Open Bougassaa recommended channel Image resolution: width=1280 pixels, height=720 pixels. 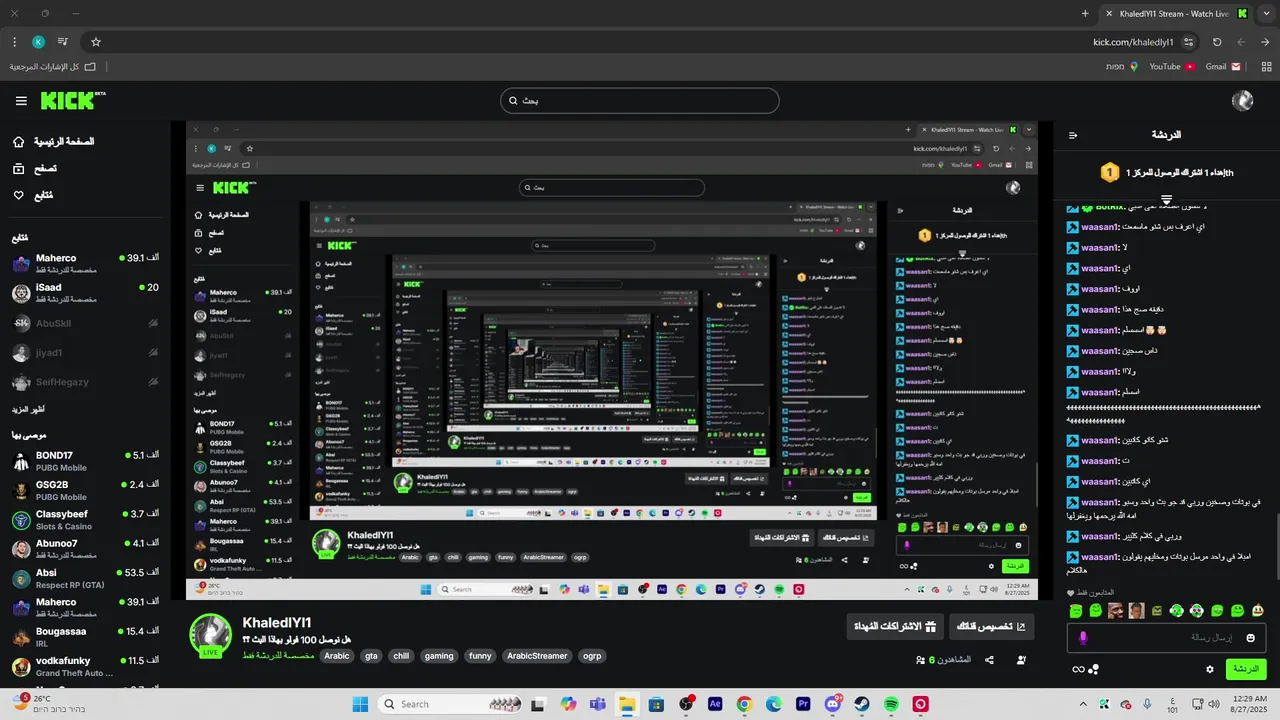(x=85, y=637)
